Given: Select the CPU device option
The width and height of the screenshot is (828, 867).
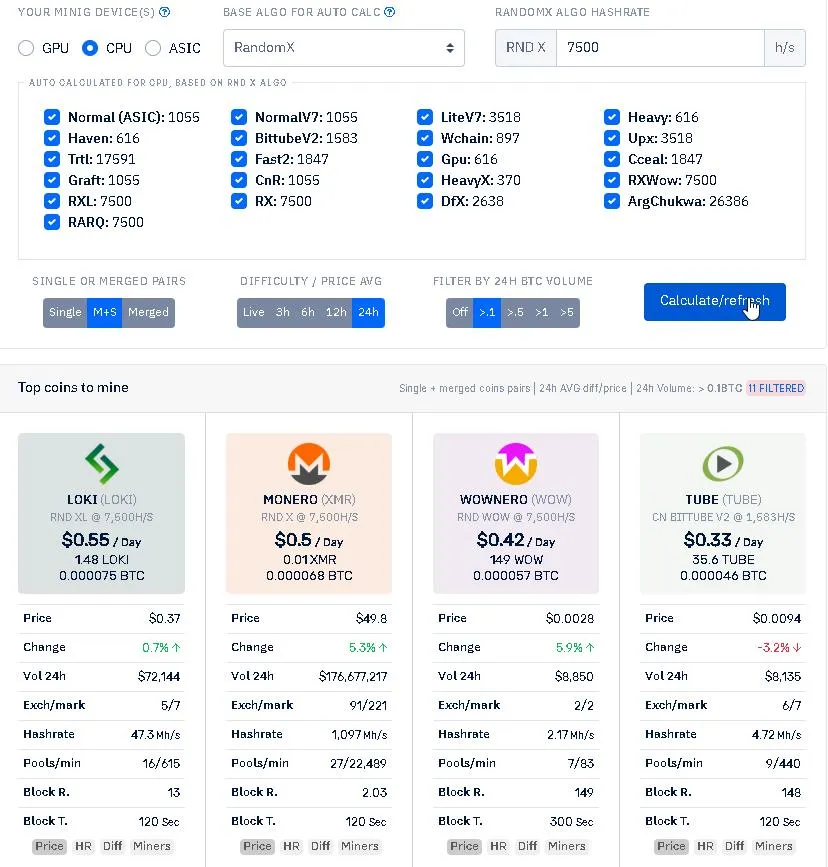Looking at the screenshot, I should coord(90,48).
